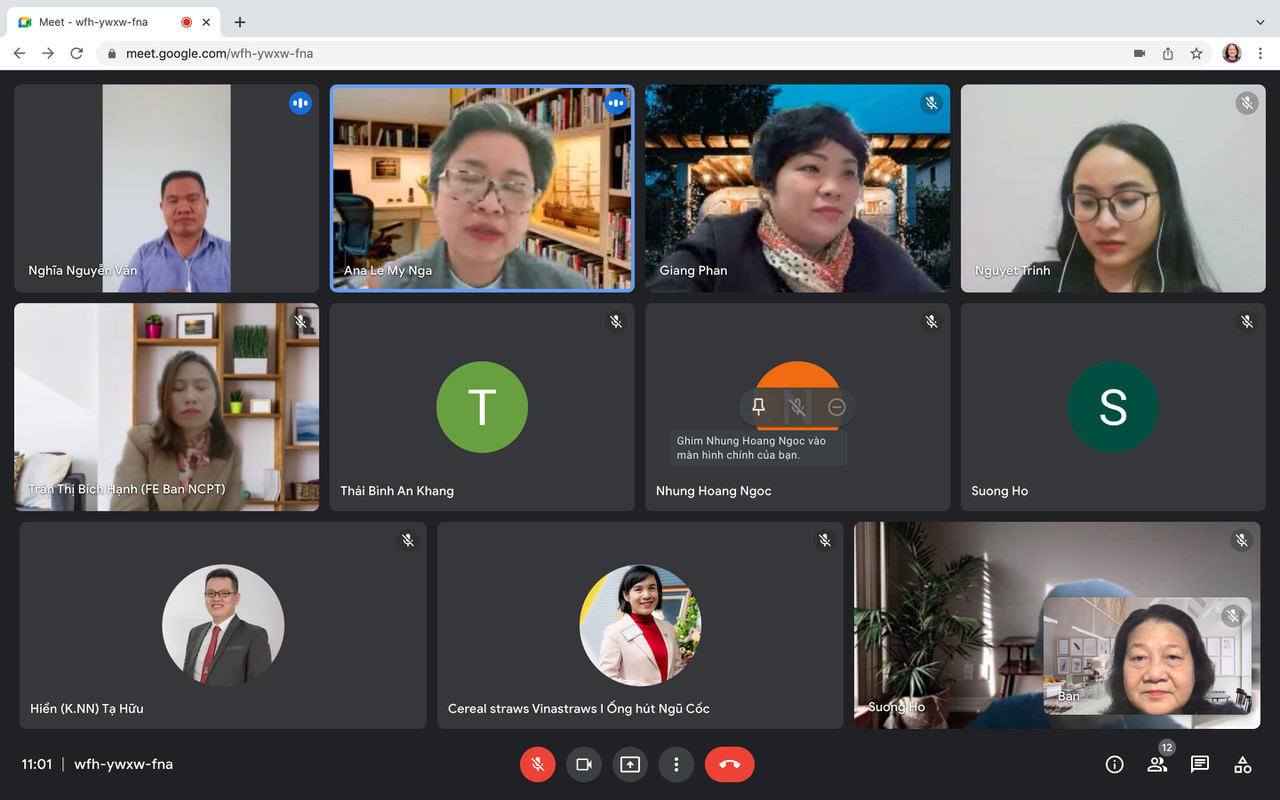Viewport: 1280px width, 800px height.
Task: Click the muted mic icon on Giang Phan tile
Action: tap(931, 103)
